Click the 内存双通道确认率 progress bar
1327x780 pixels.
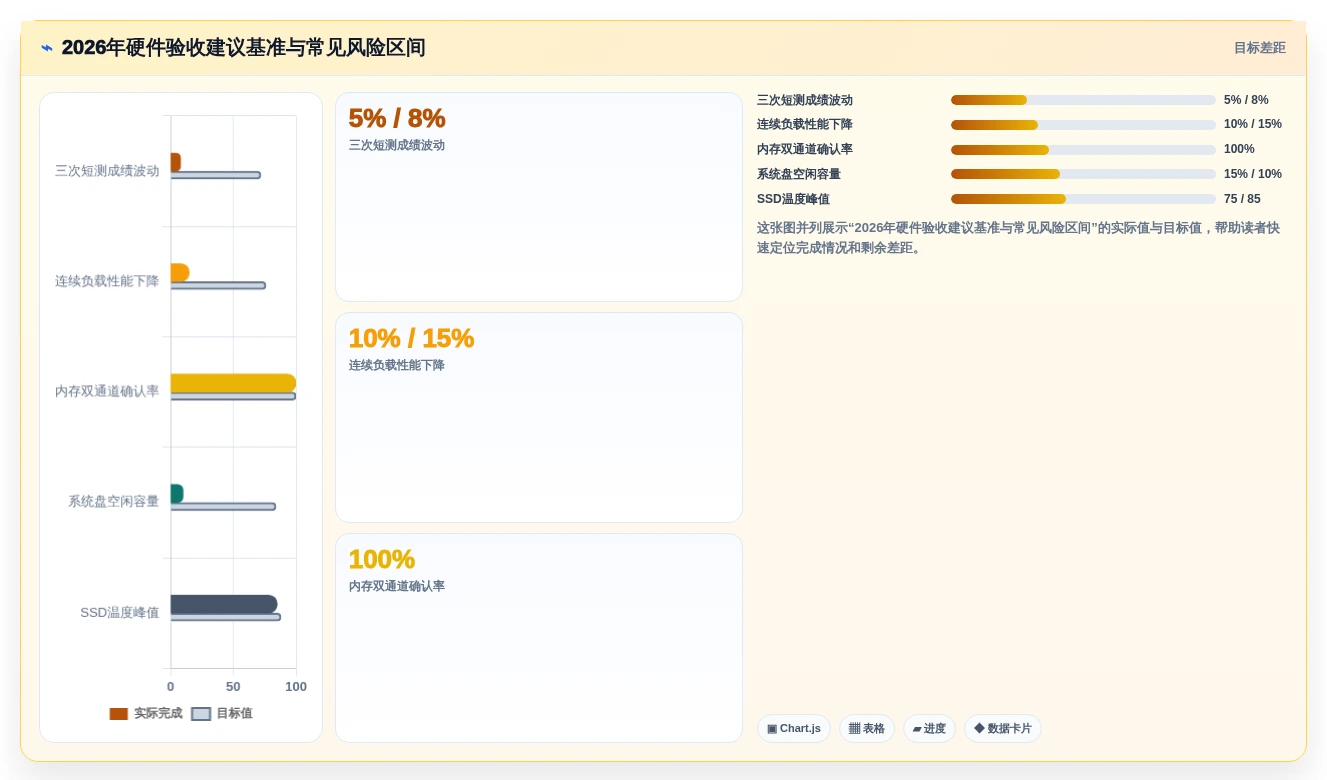1083,150
